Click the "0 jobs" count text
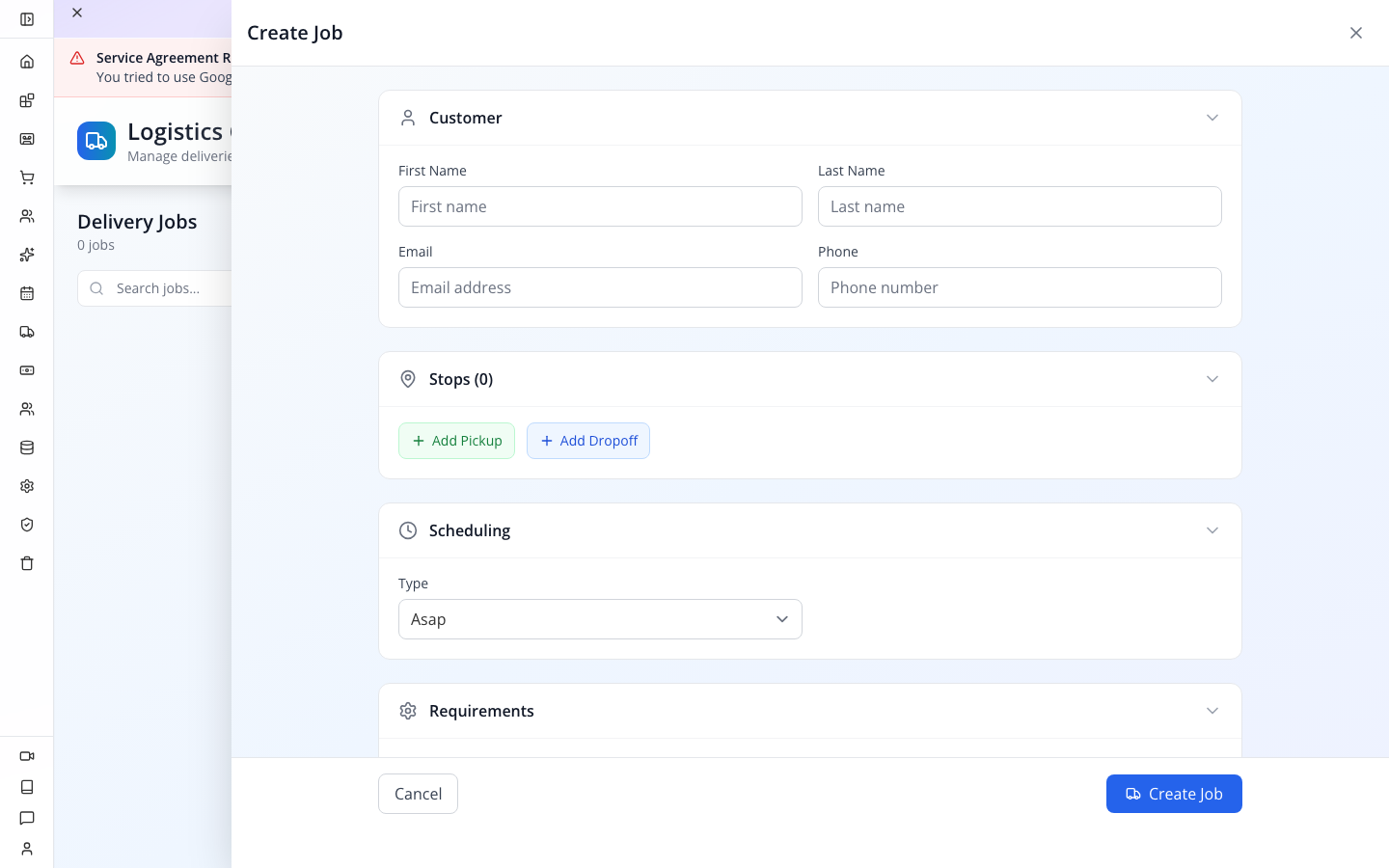This screenshot has width=1389, height=868. [95, 245]
